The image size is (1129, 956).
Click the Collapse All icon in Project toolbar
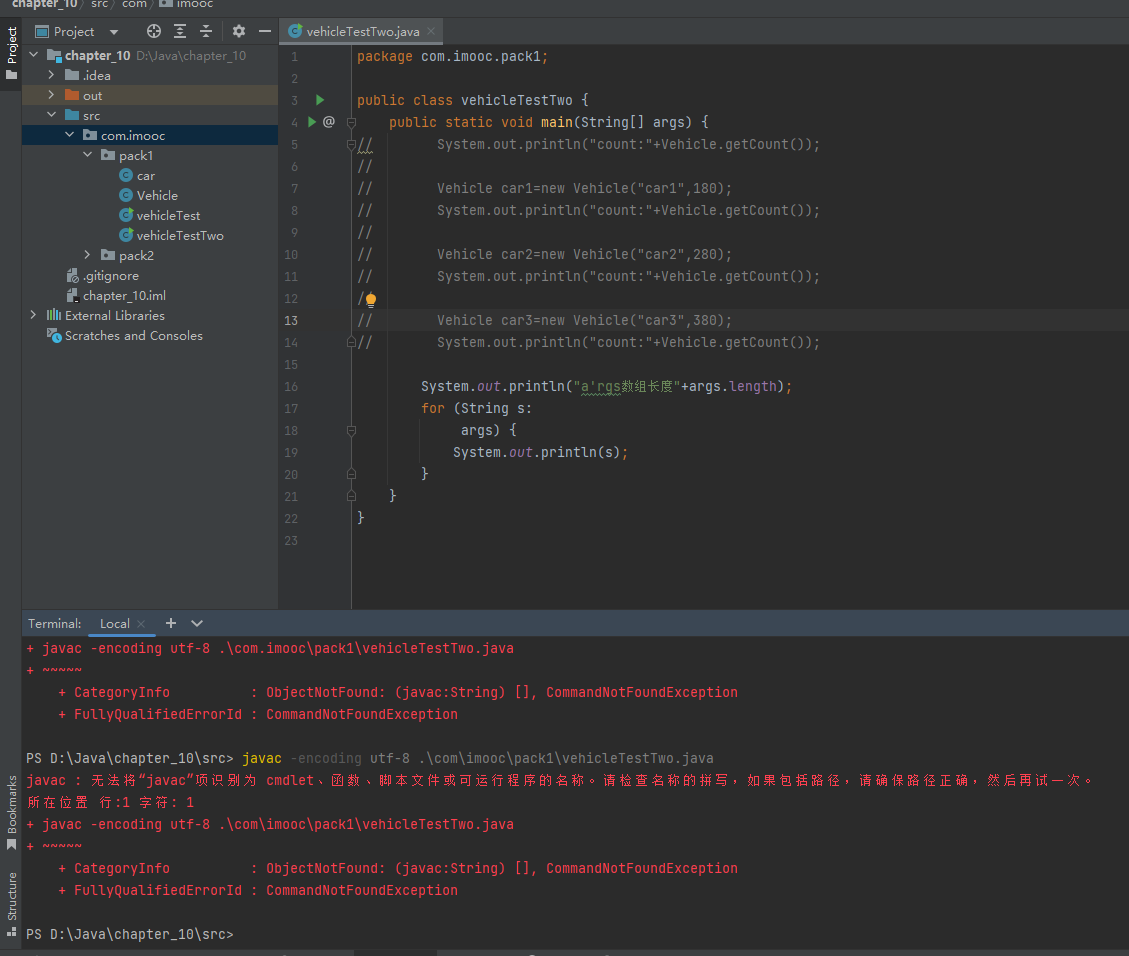(x=206, y=31)
